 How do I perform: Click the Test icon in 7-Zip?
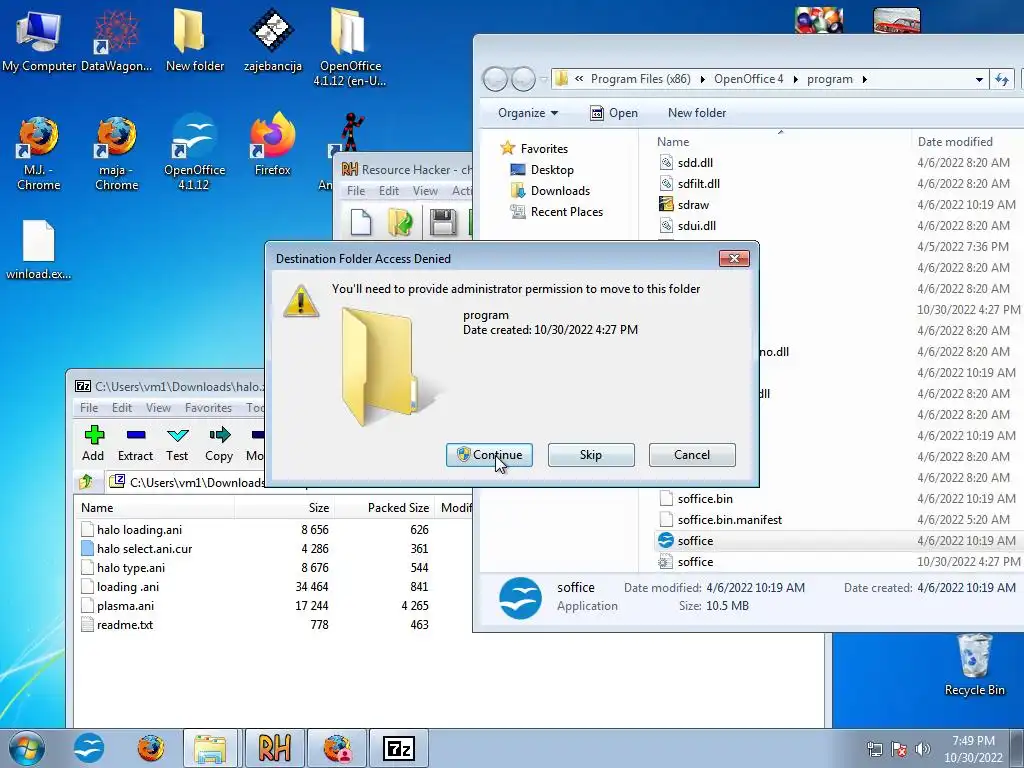(177, 443)
